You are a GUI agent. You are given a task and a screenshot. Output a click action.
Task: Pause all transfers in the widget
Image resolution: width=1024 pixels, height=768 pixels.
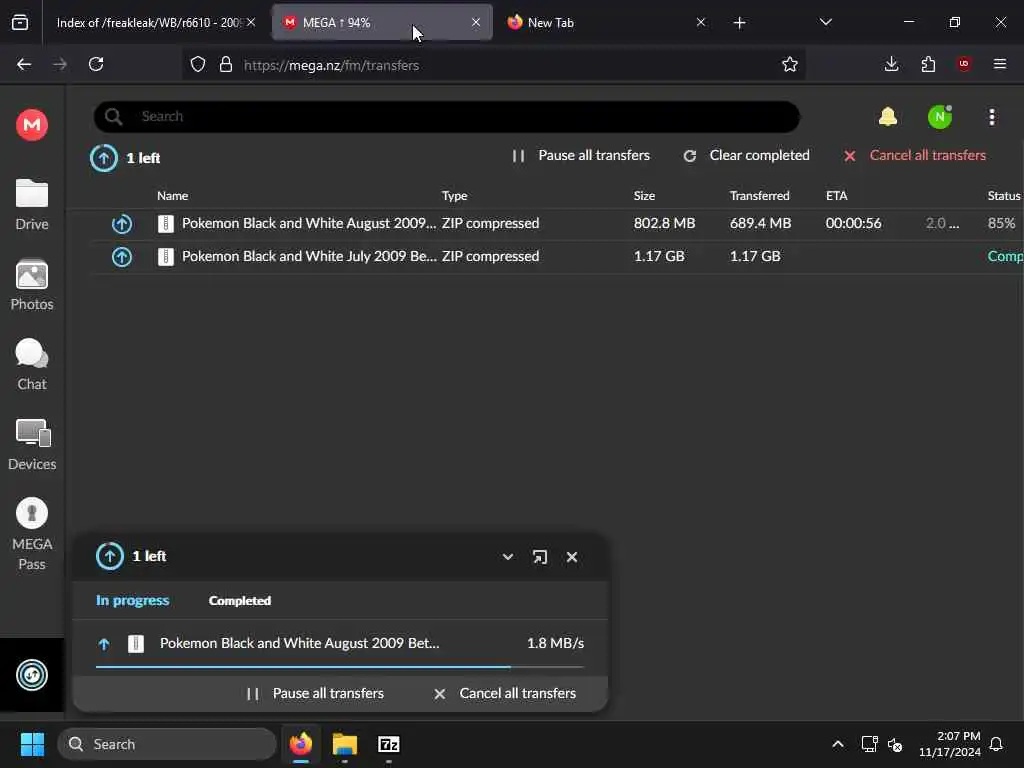(x=315, y=694)
